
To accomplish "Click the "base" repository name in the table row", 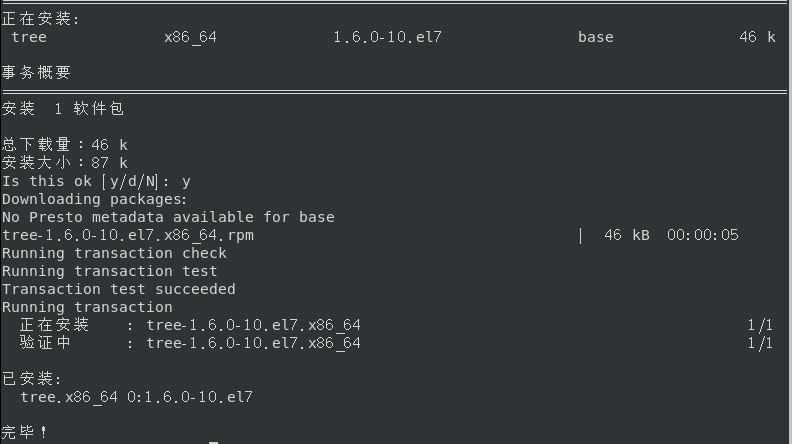I will (595, 38).
